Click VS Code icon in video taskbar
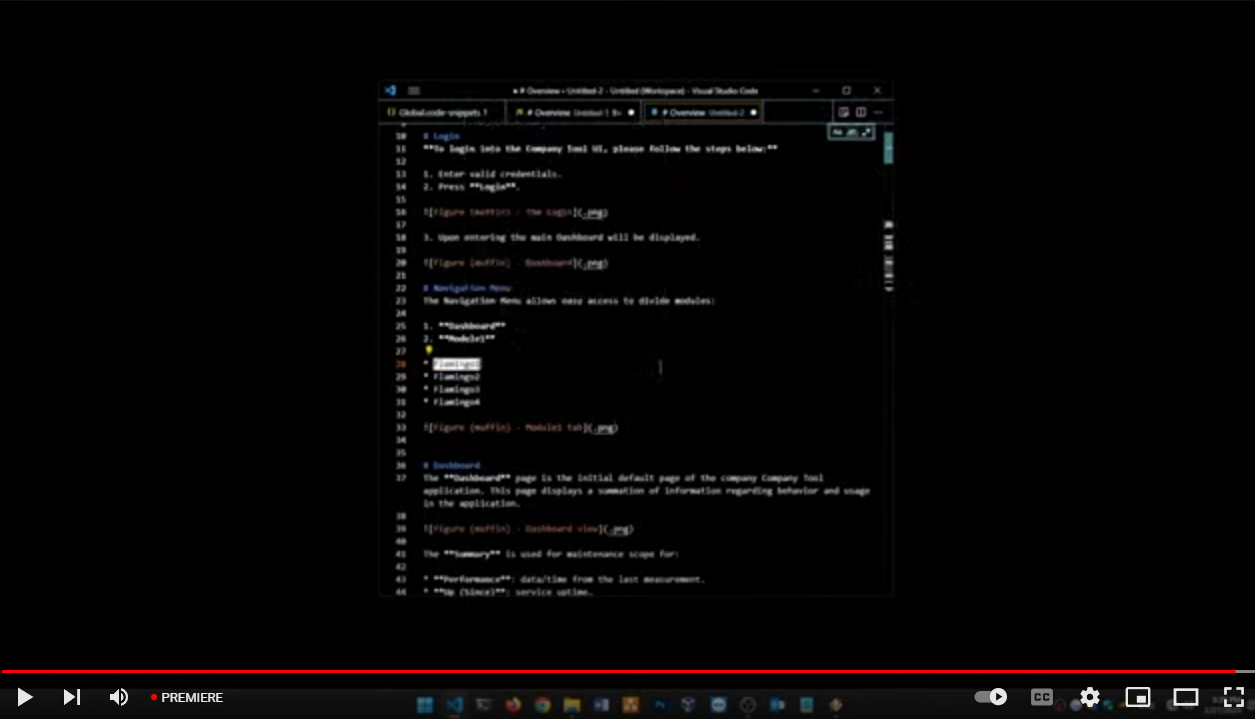Screen dimensions: 1255x719 coord(454,705)
